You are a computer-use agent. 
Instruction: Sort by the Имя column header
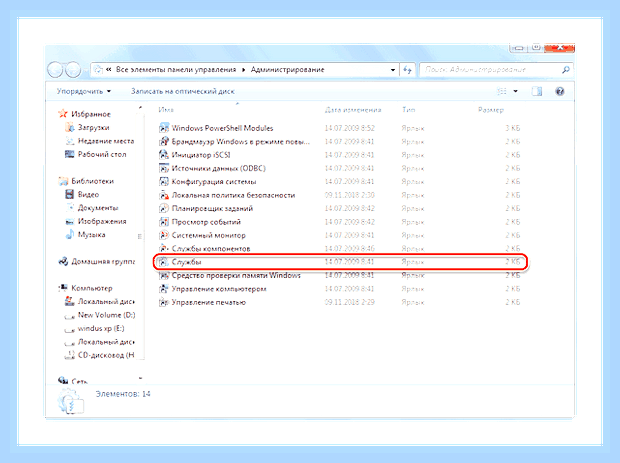click(166, 110)
